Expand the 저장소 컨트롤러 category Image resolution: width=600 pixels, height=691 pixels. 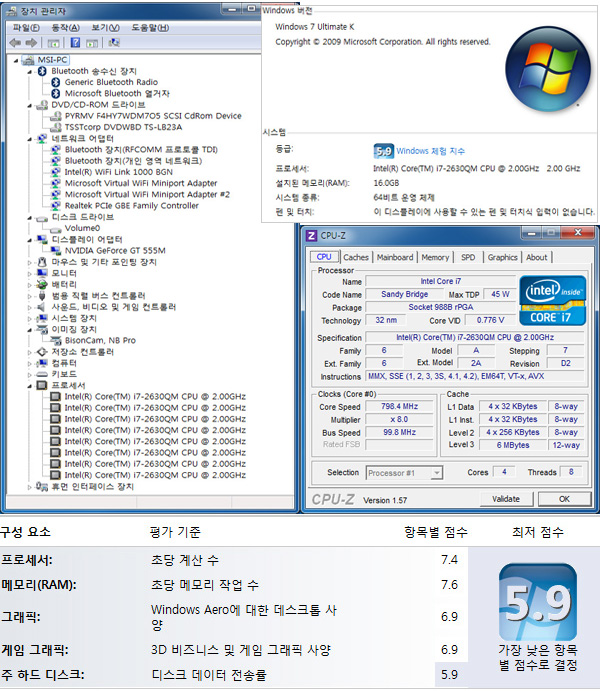30,352
